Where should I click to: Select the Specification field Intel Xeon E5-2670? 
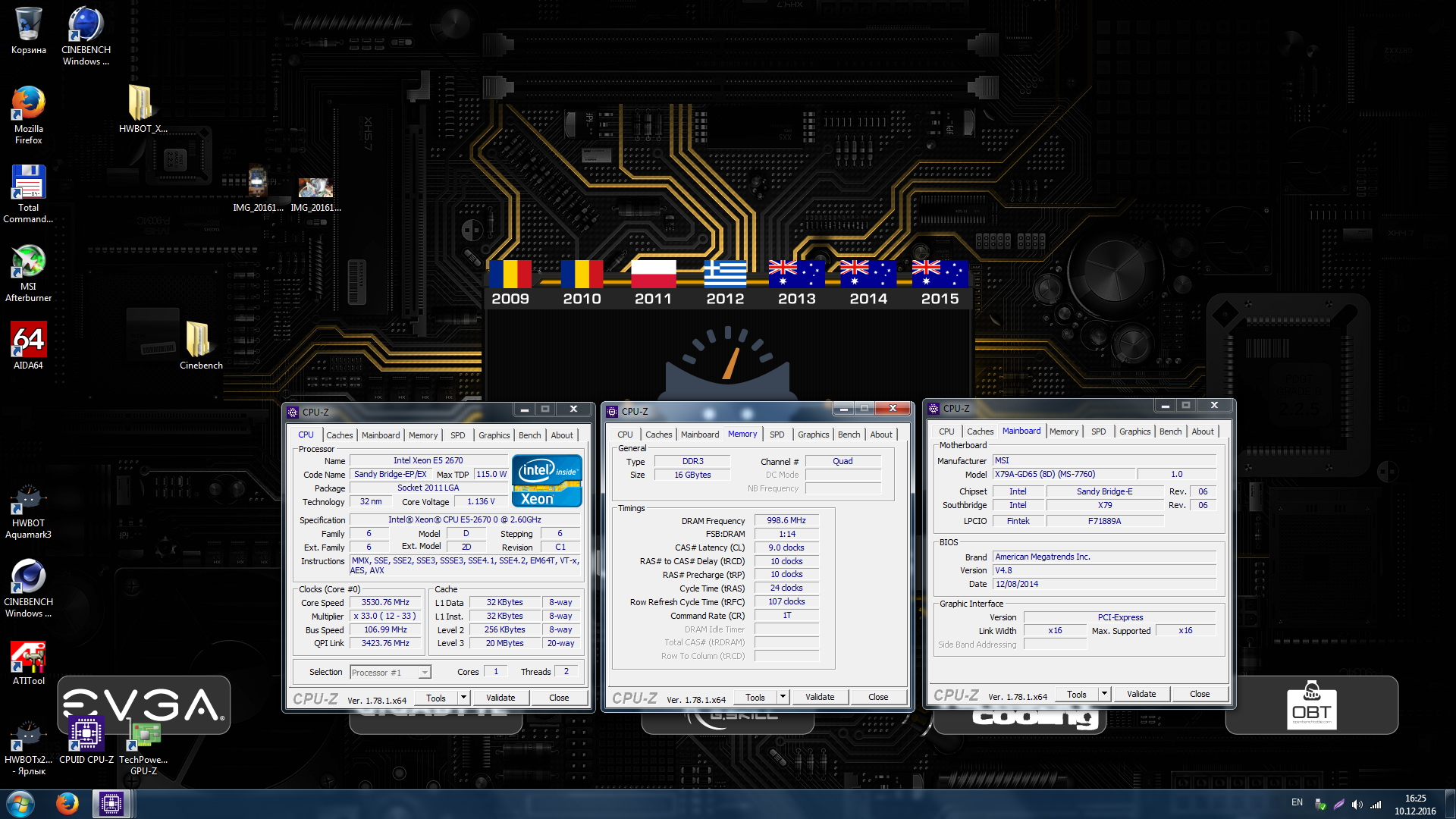(465, 520)
